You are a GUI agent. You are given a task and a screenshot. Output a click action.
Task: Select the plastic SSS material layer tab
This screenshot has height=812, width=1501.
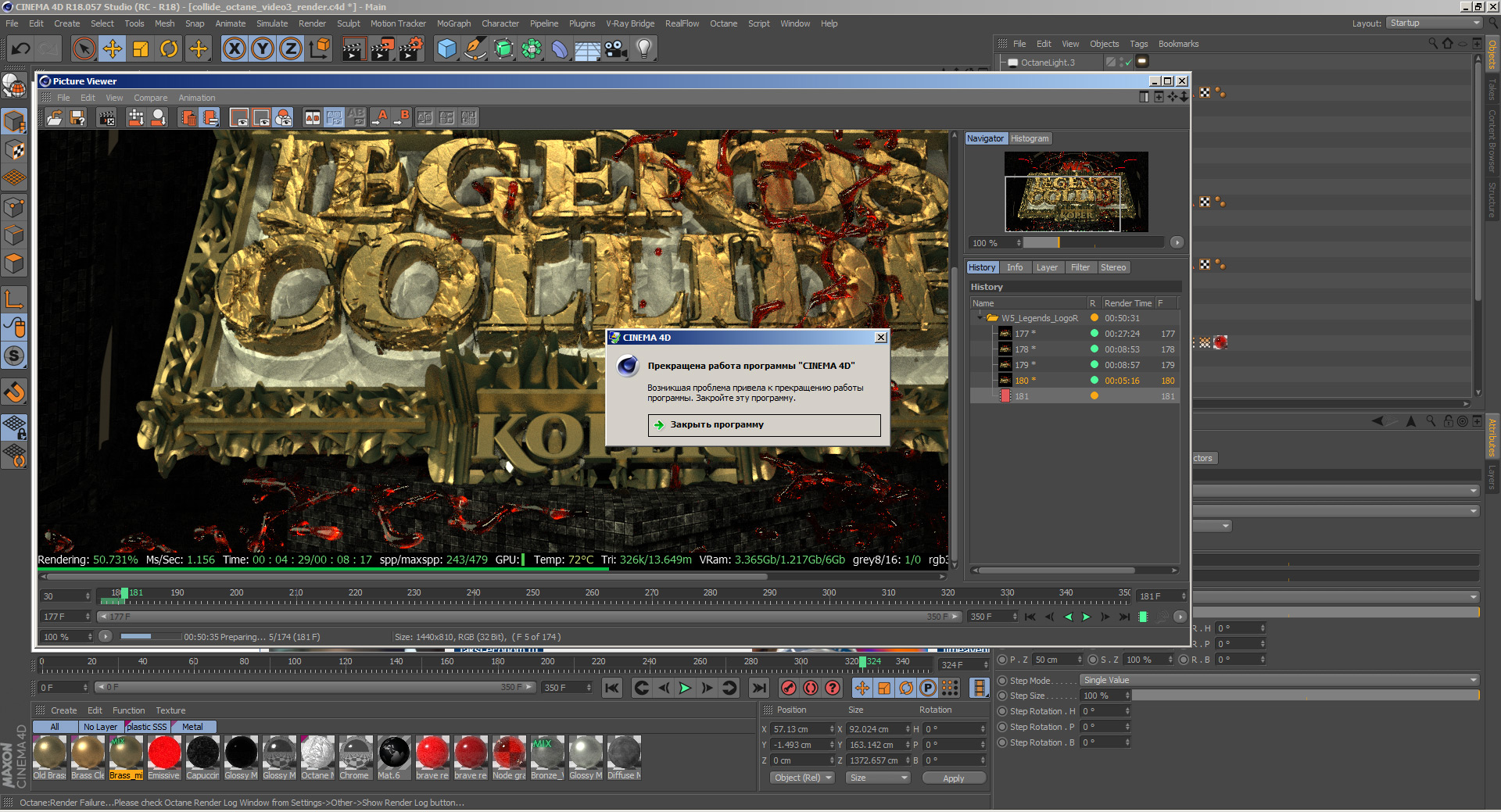147,727
